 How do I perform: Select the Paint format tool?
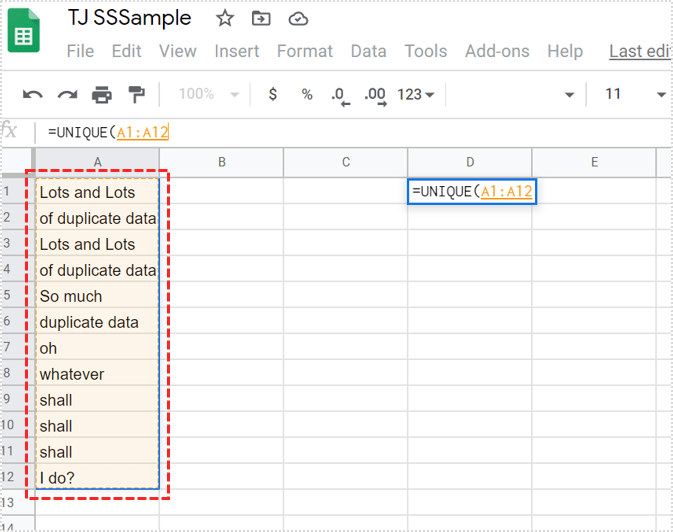136,95
